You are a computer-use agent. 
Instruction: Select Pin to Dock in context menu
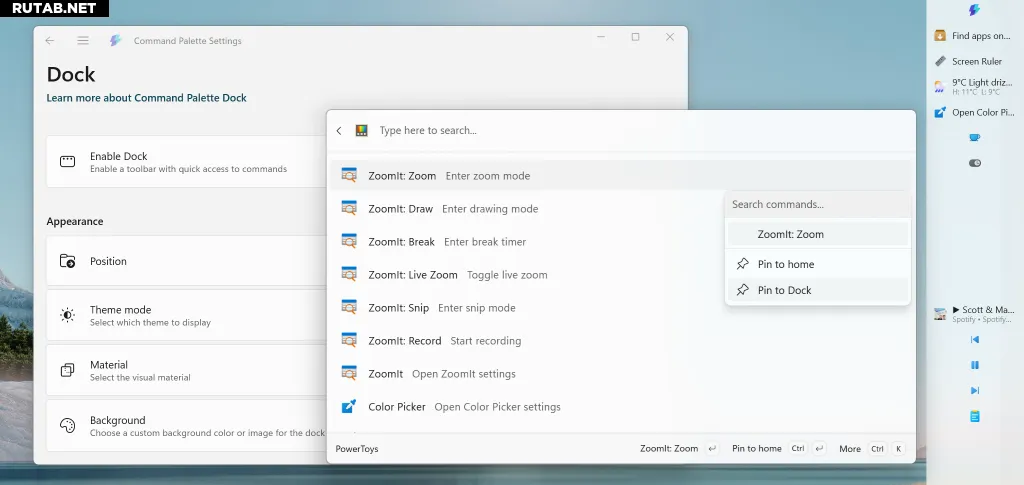(784, 290)
